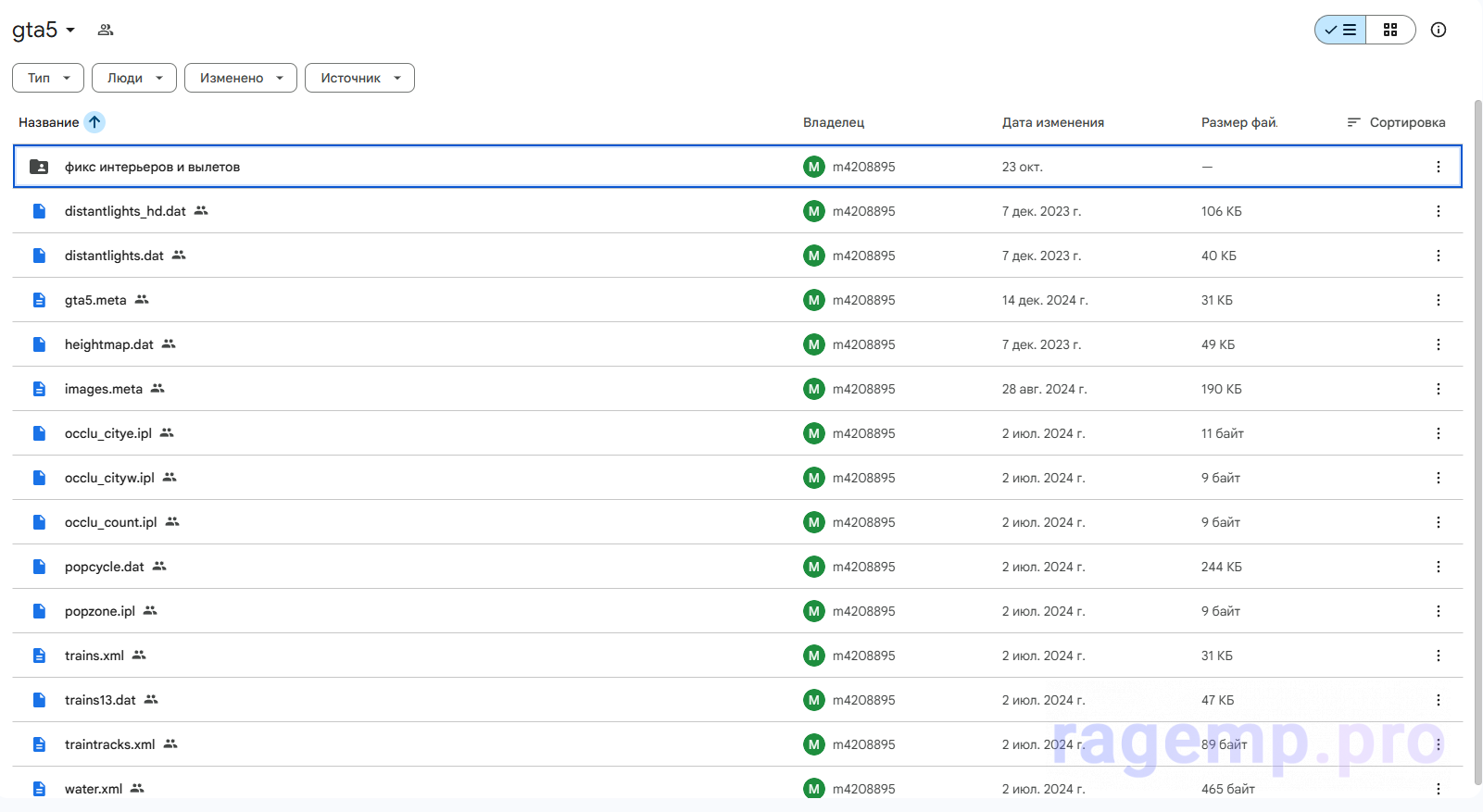Reverse sort direction arrow next to Название
Screen dimensions: 1483x812
click(x=94, y=122)
